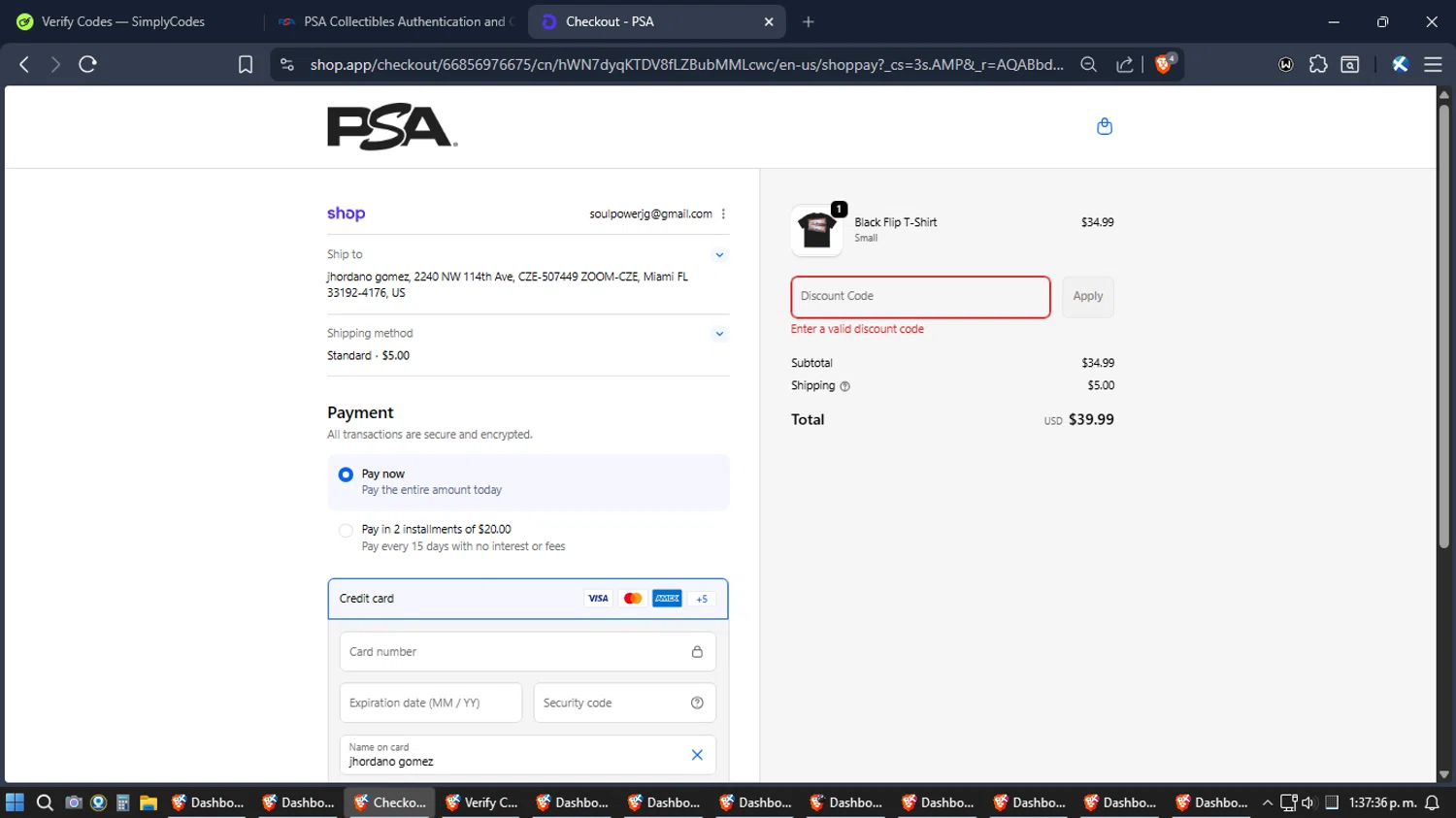Open the volume speaker tray icon
The width and height of the screenshot is (1456, 818).
1307,802
